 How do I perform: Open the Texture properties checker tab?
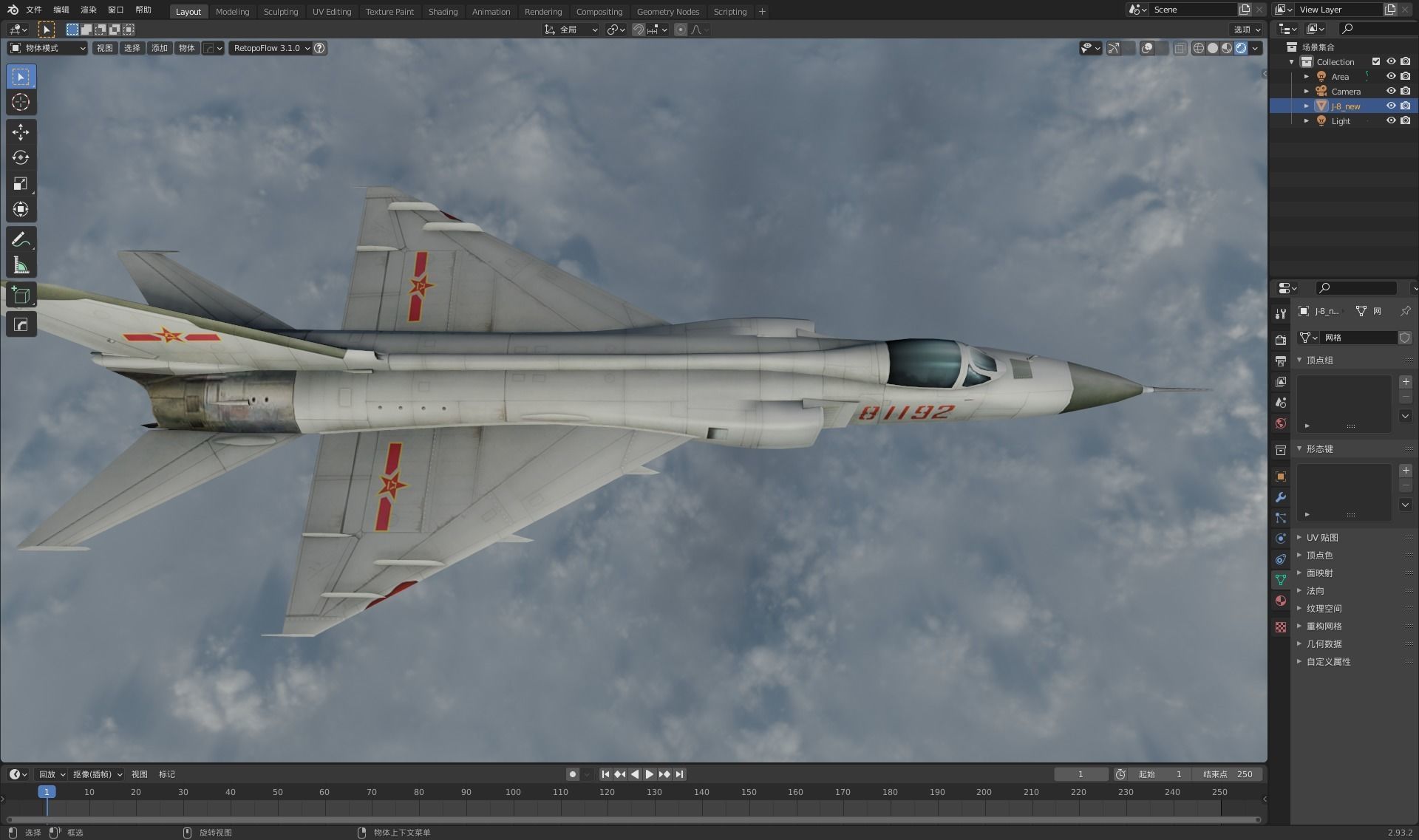[1281, 627]
